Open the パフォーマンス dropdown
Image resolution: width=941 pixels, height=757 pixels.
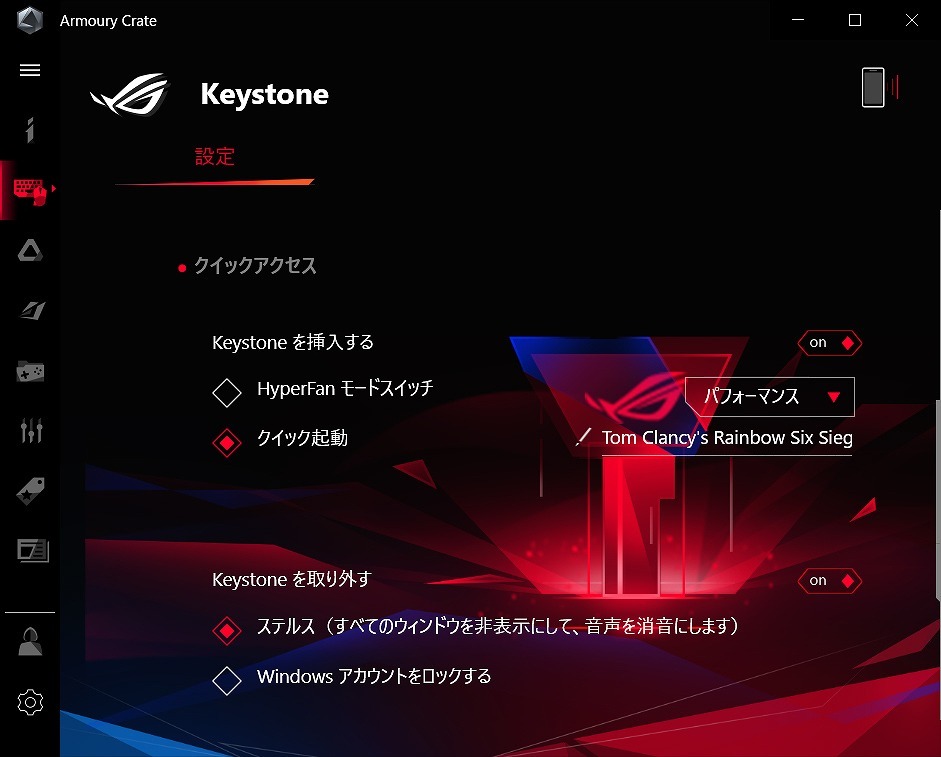point(769,396)
